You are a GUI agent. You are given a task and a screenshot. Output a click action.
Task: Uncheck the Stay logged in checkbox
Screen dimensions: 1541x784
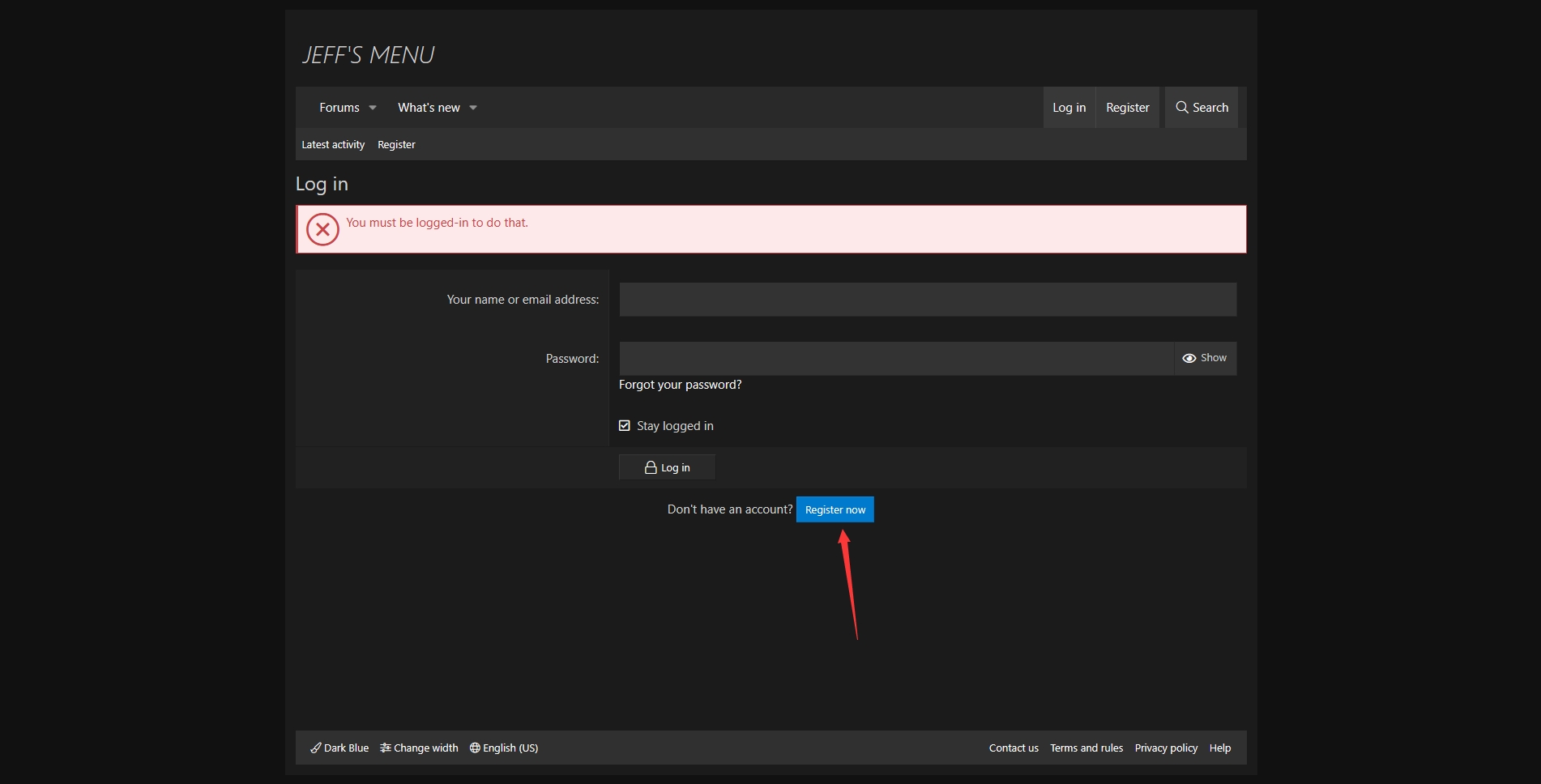pyautogui.click(x=625, y=426)
